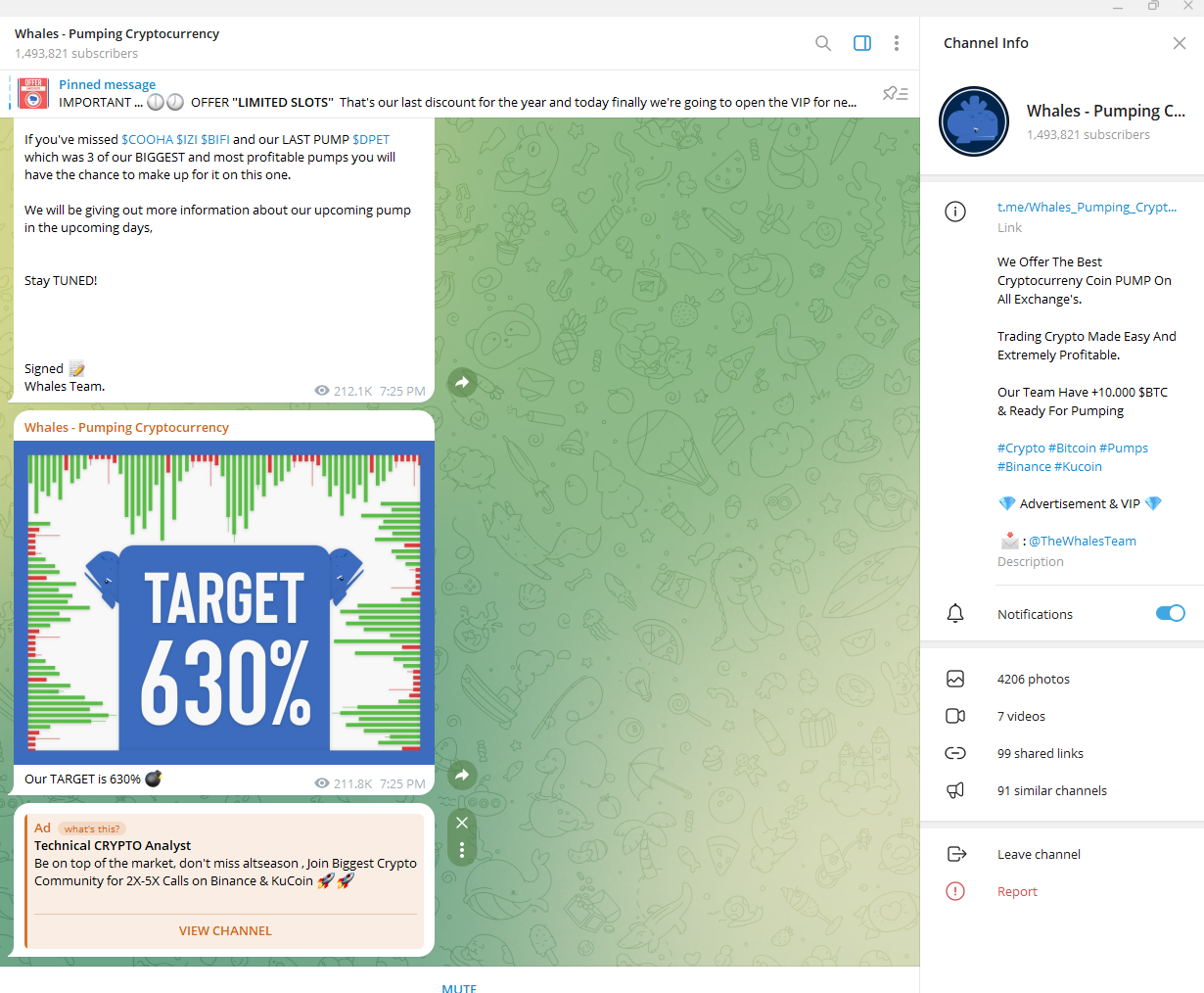The image size is (1204, 993).
Task: Open search in channel icon
Action: [x=823, y=43]
